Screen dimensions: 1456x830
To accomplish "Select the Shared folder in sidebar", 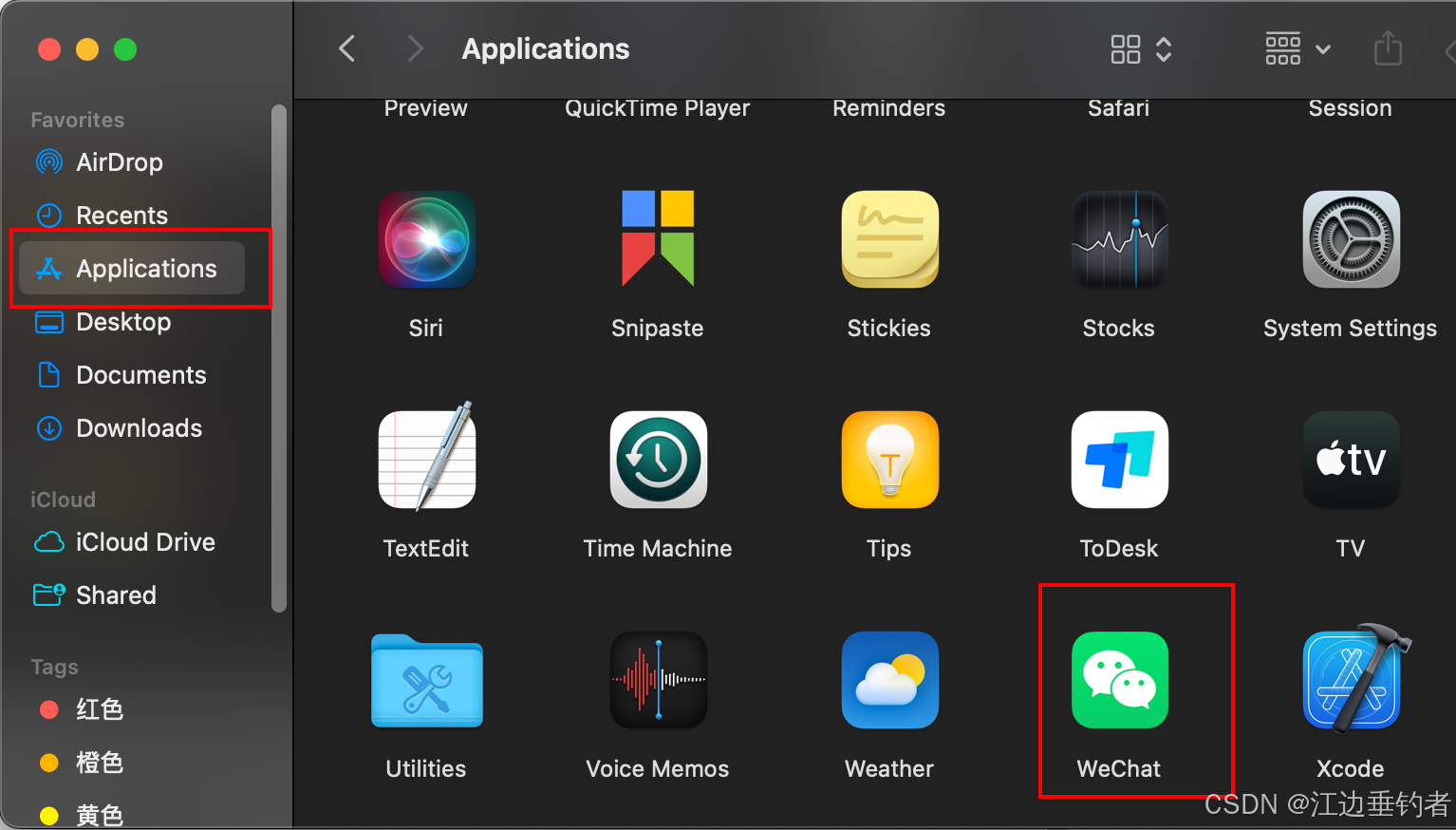I will coord(132,595).
